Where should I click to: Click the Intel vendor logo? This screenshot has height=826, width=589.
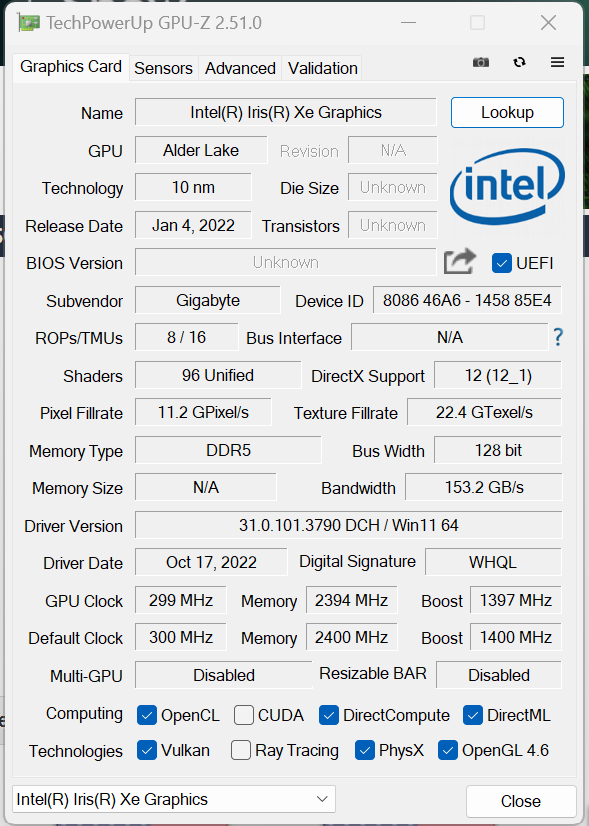click(x=507, y=186)
